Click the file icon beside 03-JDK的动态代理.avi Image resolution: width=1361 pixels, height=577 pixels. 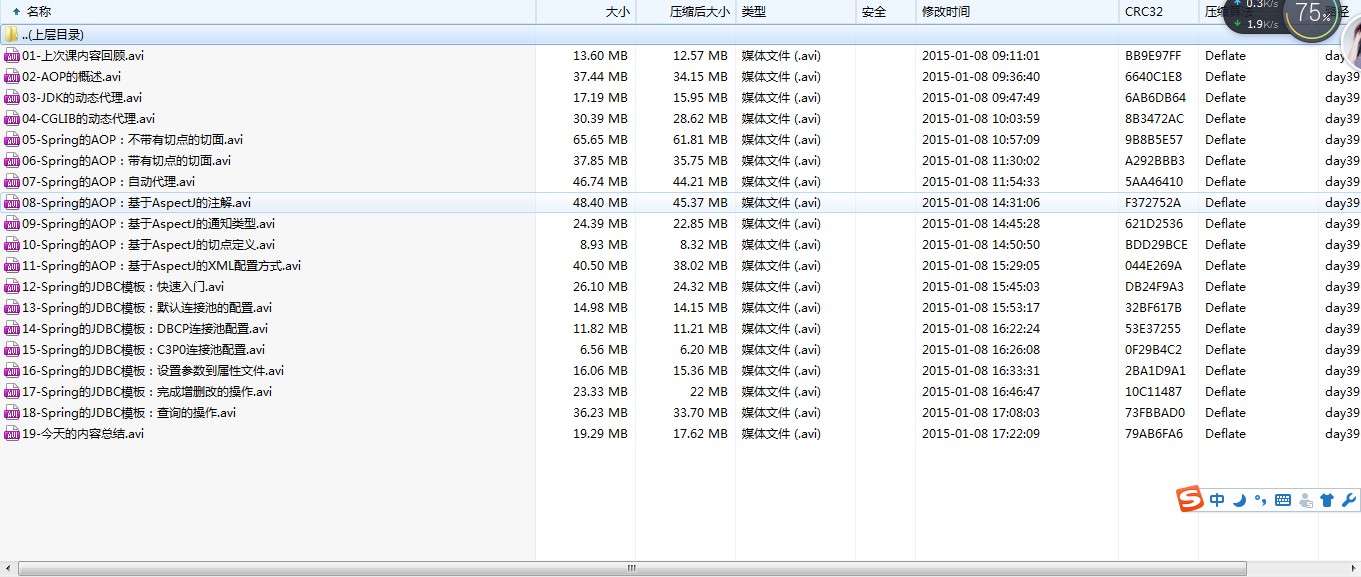coord(12,98)
